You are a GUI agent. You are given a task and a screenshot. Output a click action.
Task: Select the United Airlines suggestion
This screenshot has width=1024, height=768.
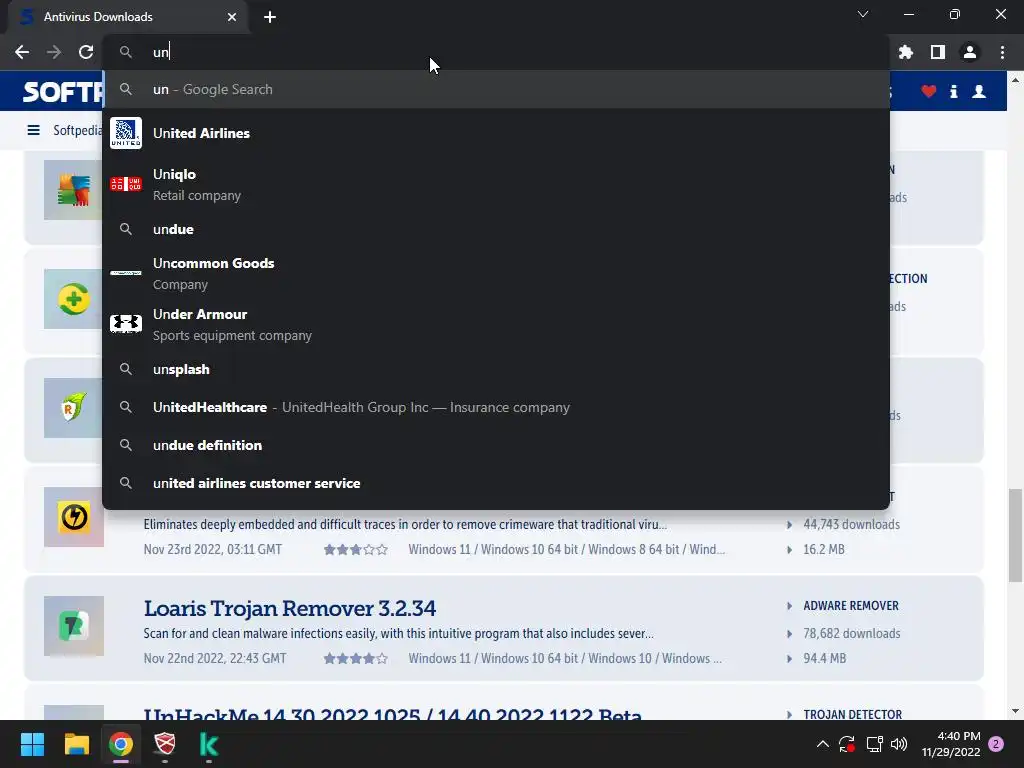click(496, 133)
